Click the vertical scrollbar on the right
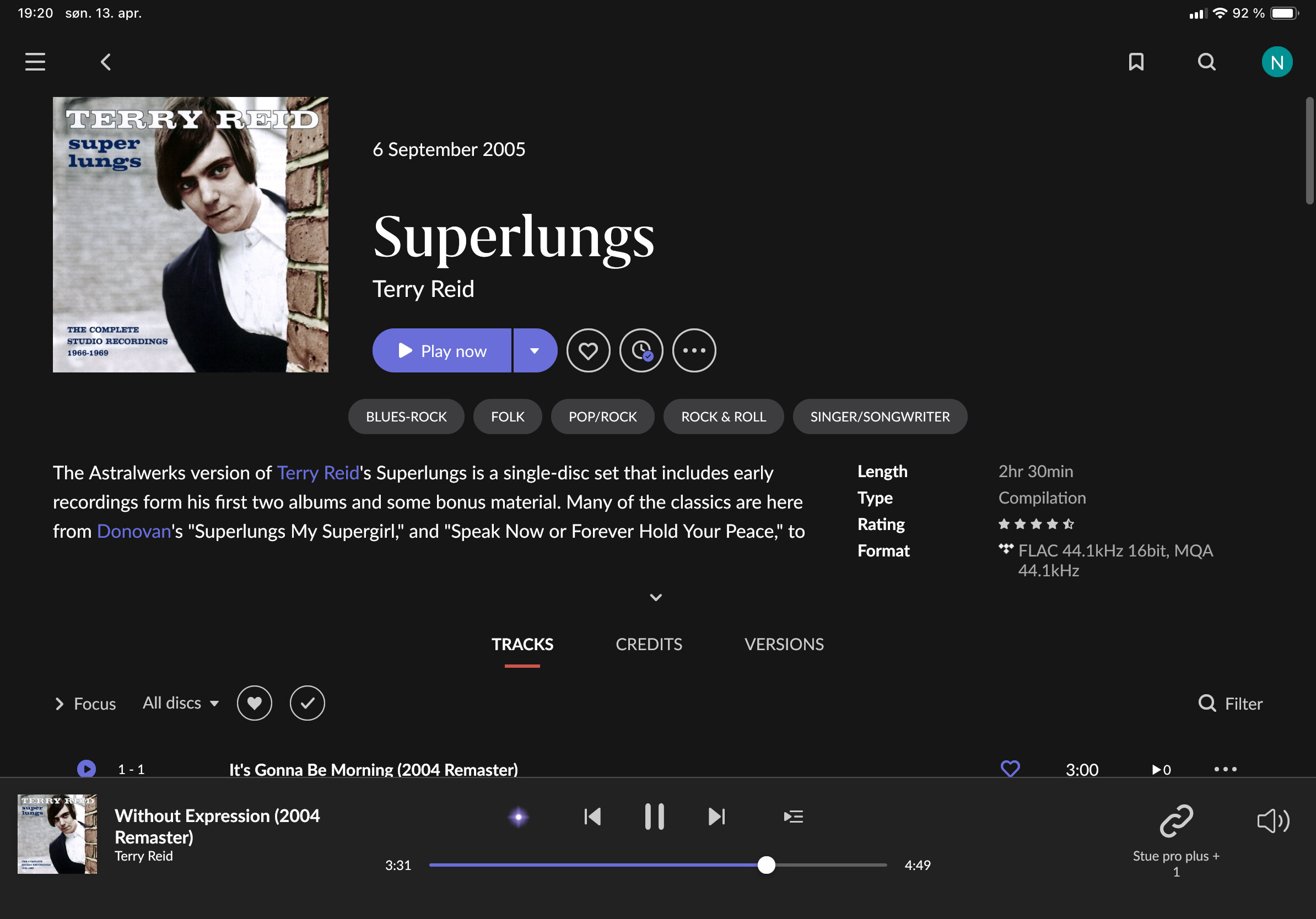This screenshot has width=1316, height=919. [x=1309, y=150]
